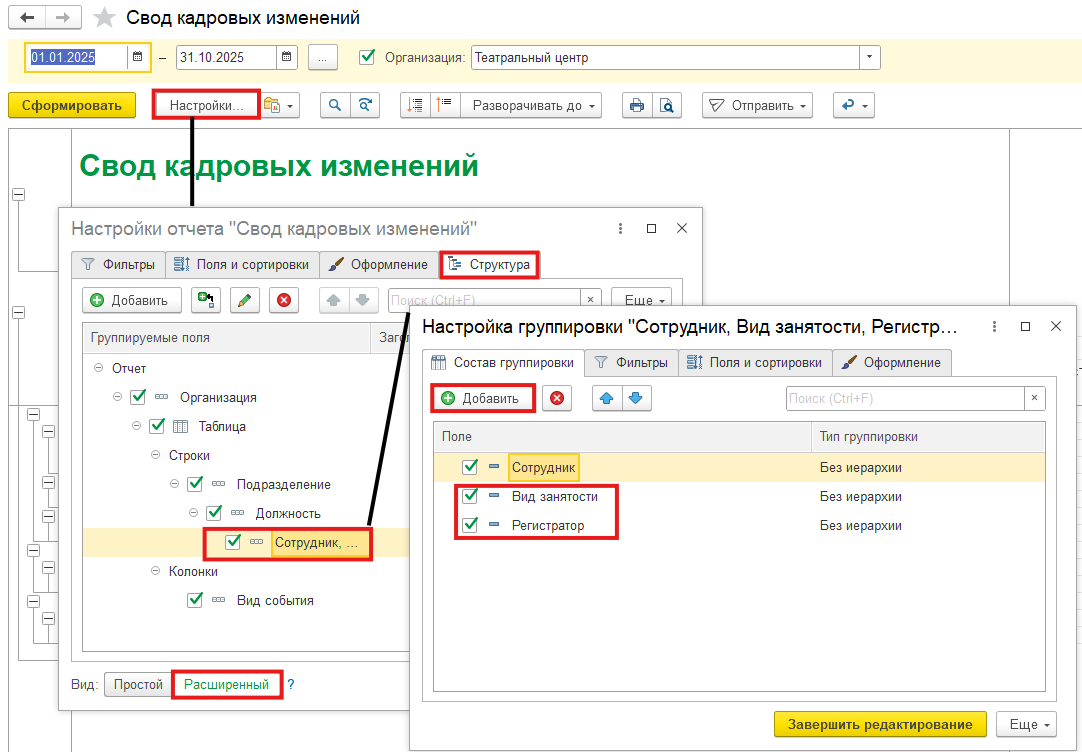This screenshot has width=1082, height=752.
Task: Click the find next icon in report toolbar
Action: [x=365, y=106]
